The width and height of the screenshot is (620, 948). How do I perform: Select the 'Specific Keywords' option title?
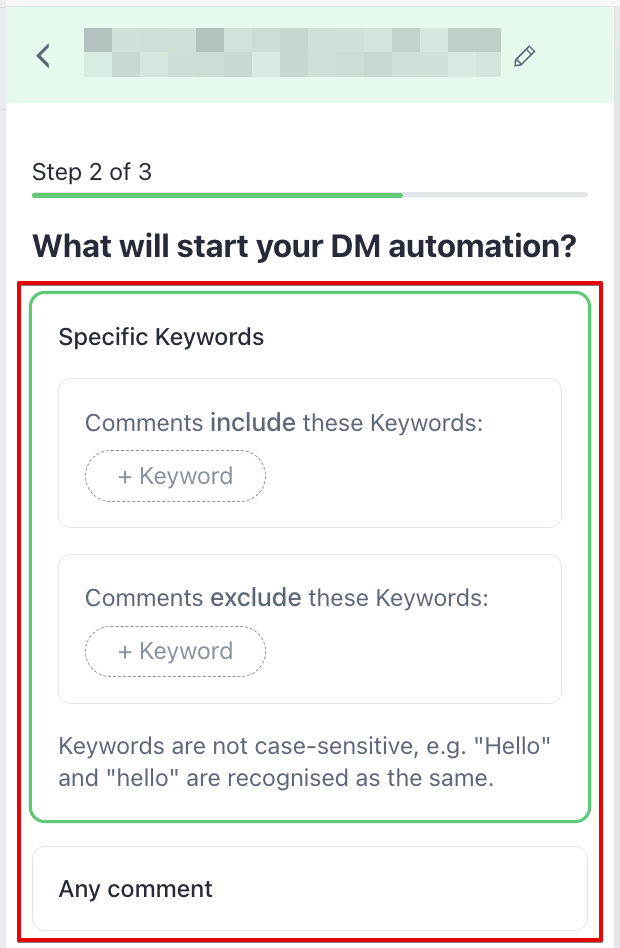click(x=161, y=337)
